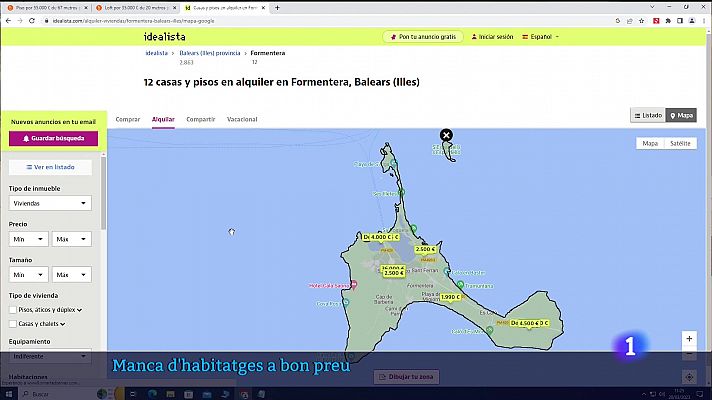Open the 1.990 € price marker
712x400 pixels.
450,297
